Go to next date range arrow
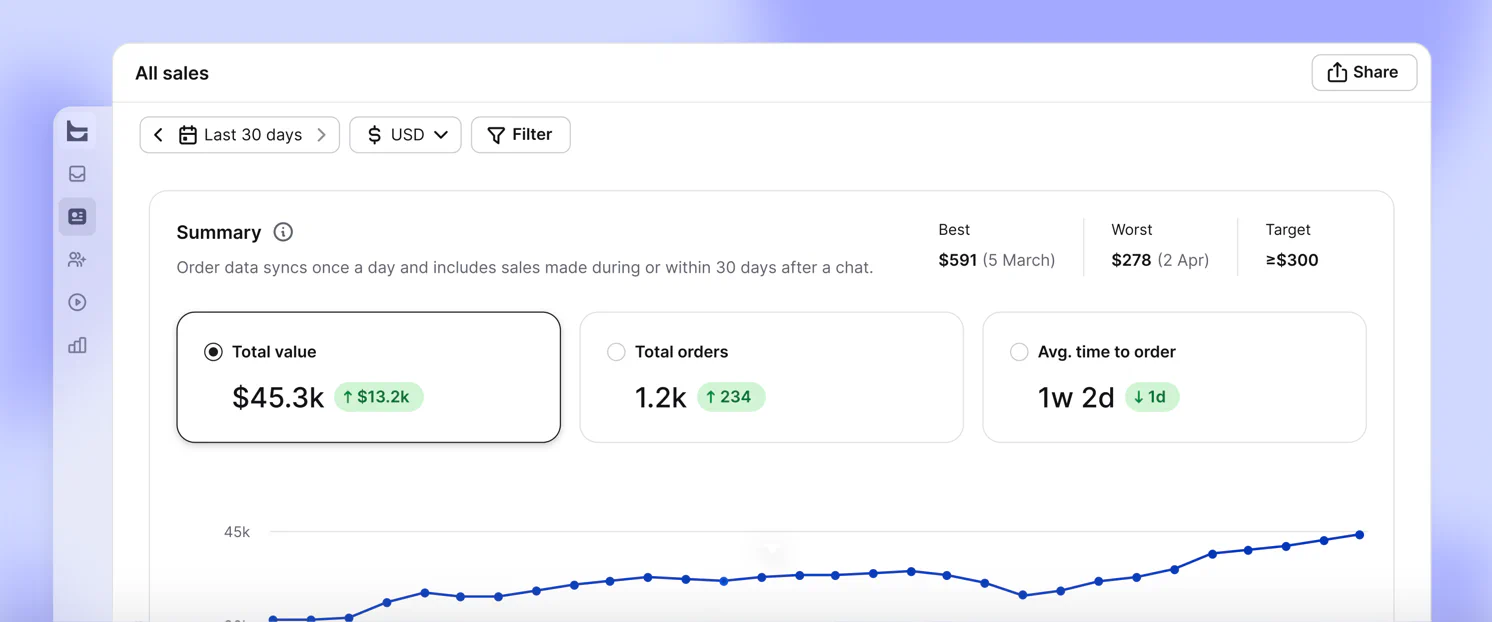This screenshot has height=622, width=1492. point(321,135)
